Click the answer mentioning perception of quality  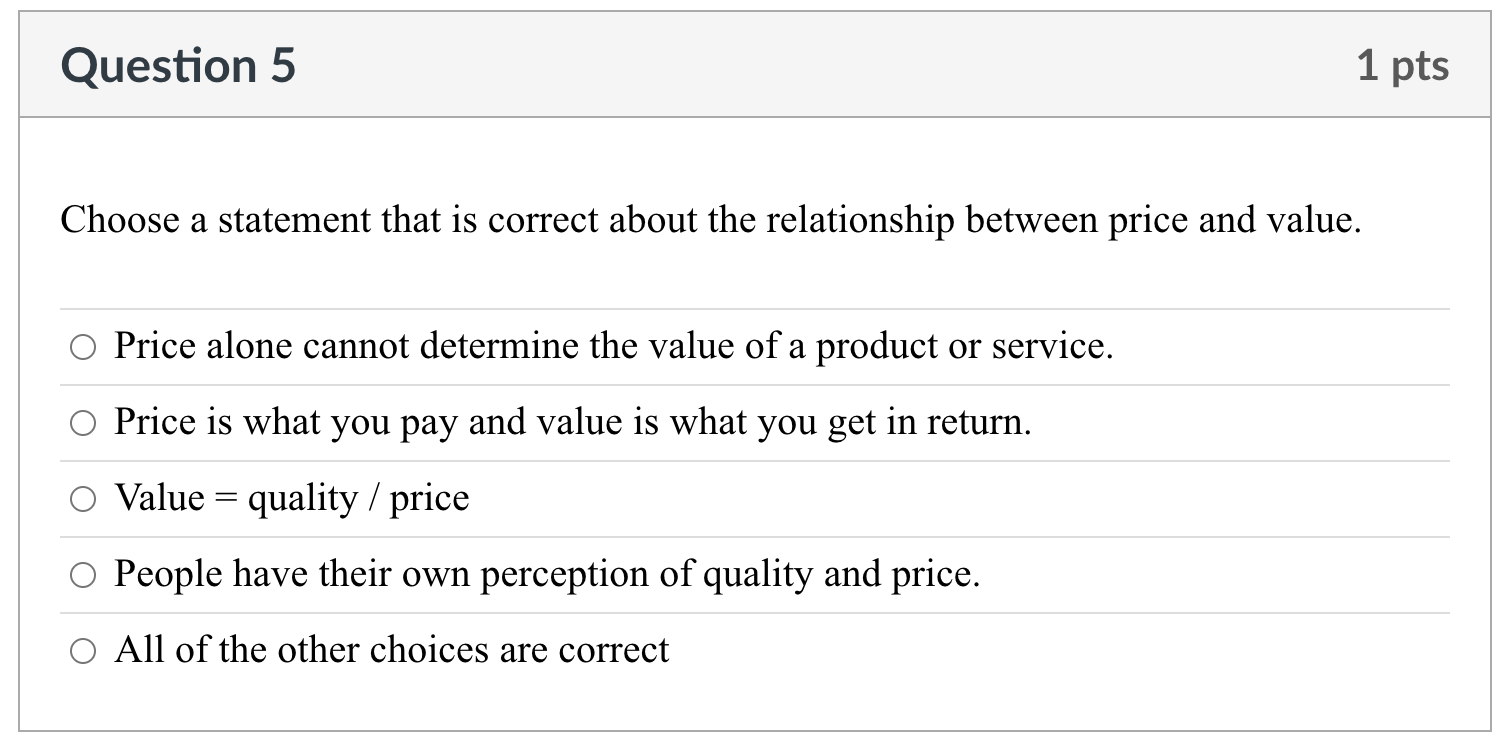pyautogui.click(x=547, y=575)
